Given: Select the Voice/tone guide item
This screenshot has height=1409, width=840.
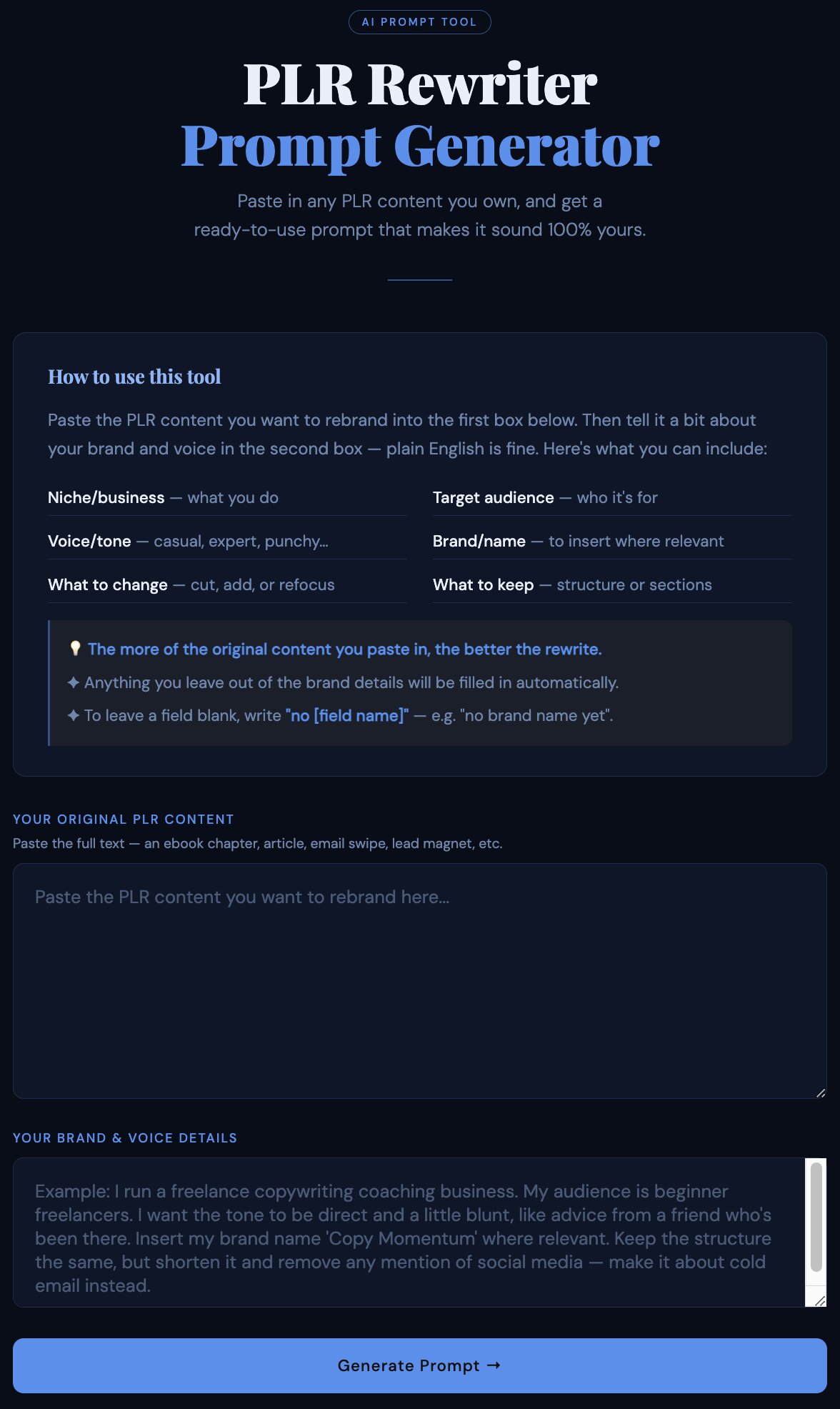Looking at the screenshot, I should (227, 541).
